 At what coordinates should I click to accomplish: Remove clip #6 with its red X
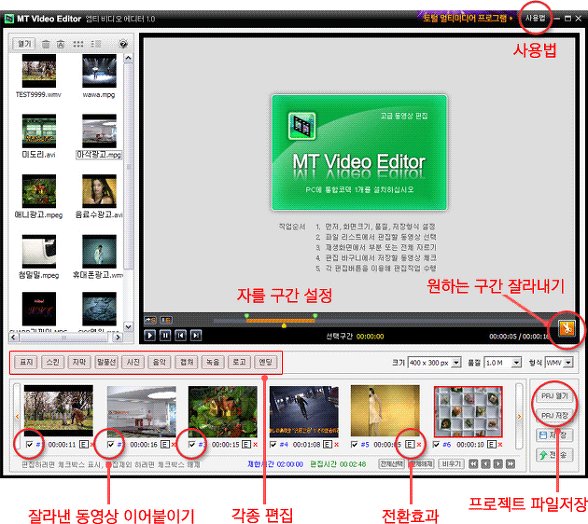pos(500,445)
